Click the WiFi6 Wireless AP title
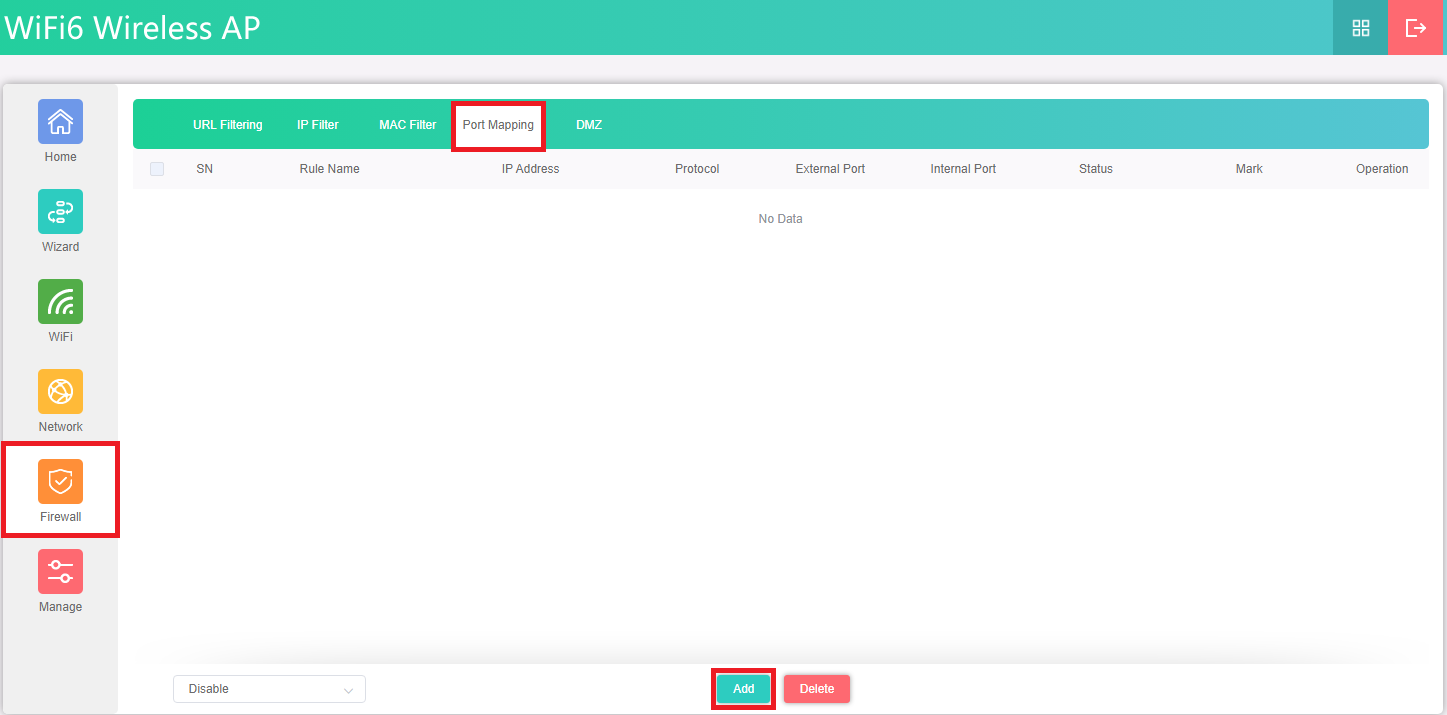This screenshot has height=715, width=1447. (132, 28)
